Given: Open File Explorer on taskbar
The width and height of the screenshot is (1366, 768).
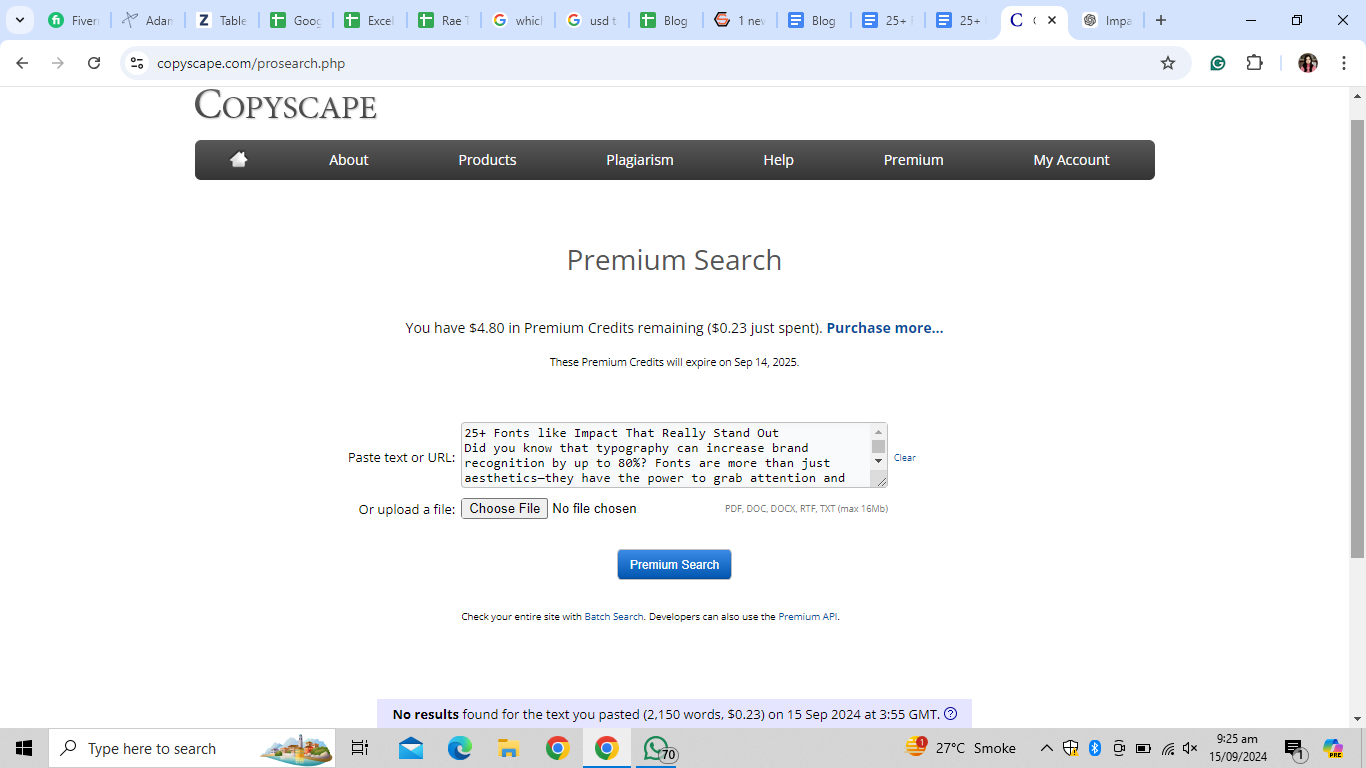Looking at the screenshot, I should coord(508,748).
